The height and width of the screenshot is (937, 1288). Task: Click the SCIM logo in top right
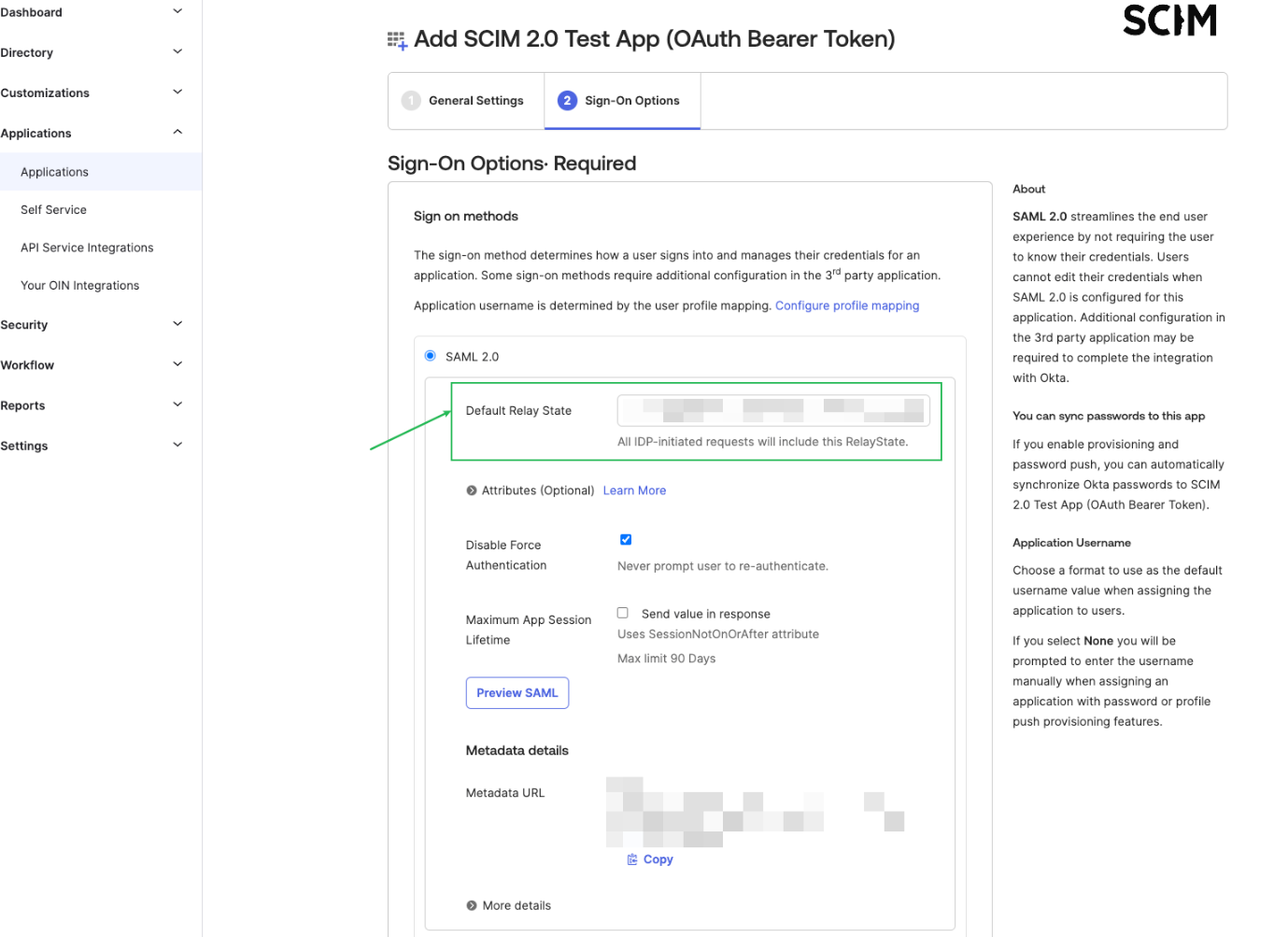click(1169, 20)
